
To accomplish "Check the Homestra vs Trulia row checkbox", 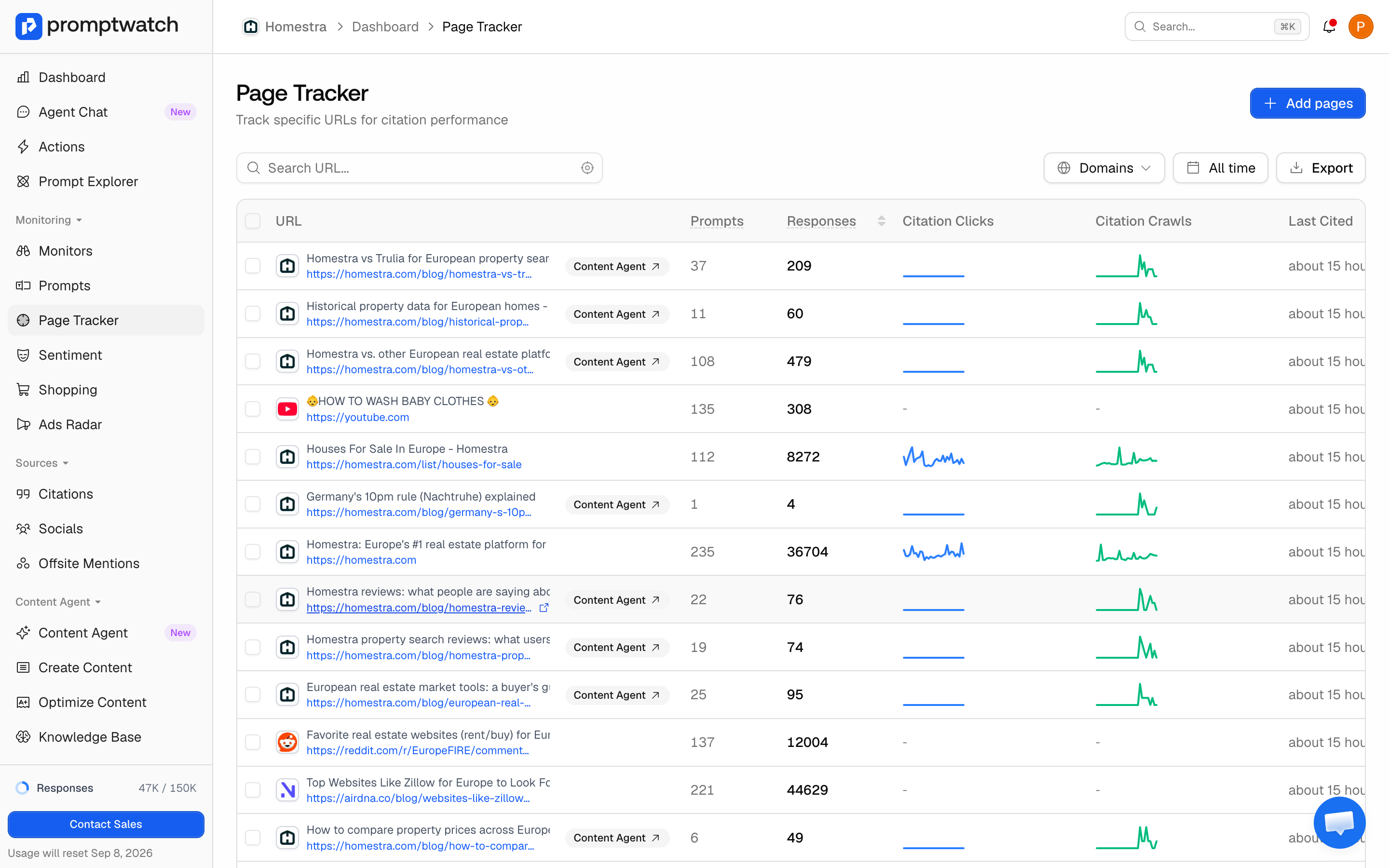I will tap(253, 266).
